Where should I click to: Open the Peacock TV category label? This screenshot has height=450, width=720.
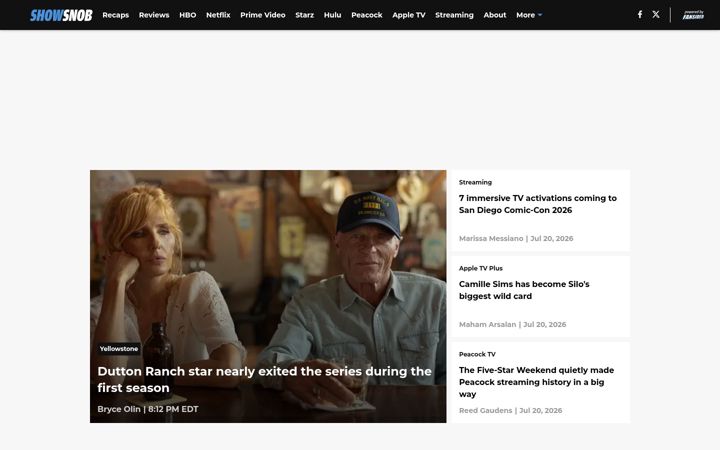coord(477,354)
